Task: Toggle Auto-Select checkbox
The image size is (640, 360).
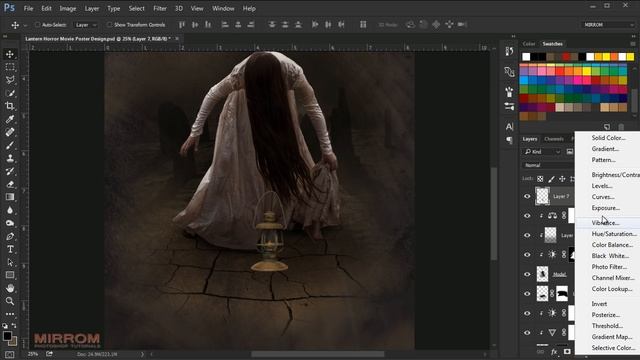Action: pyautogui.click(x=38, y=25)
